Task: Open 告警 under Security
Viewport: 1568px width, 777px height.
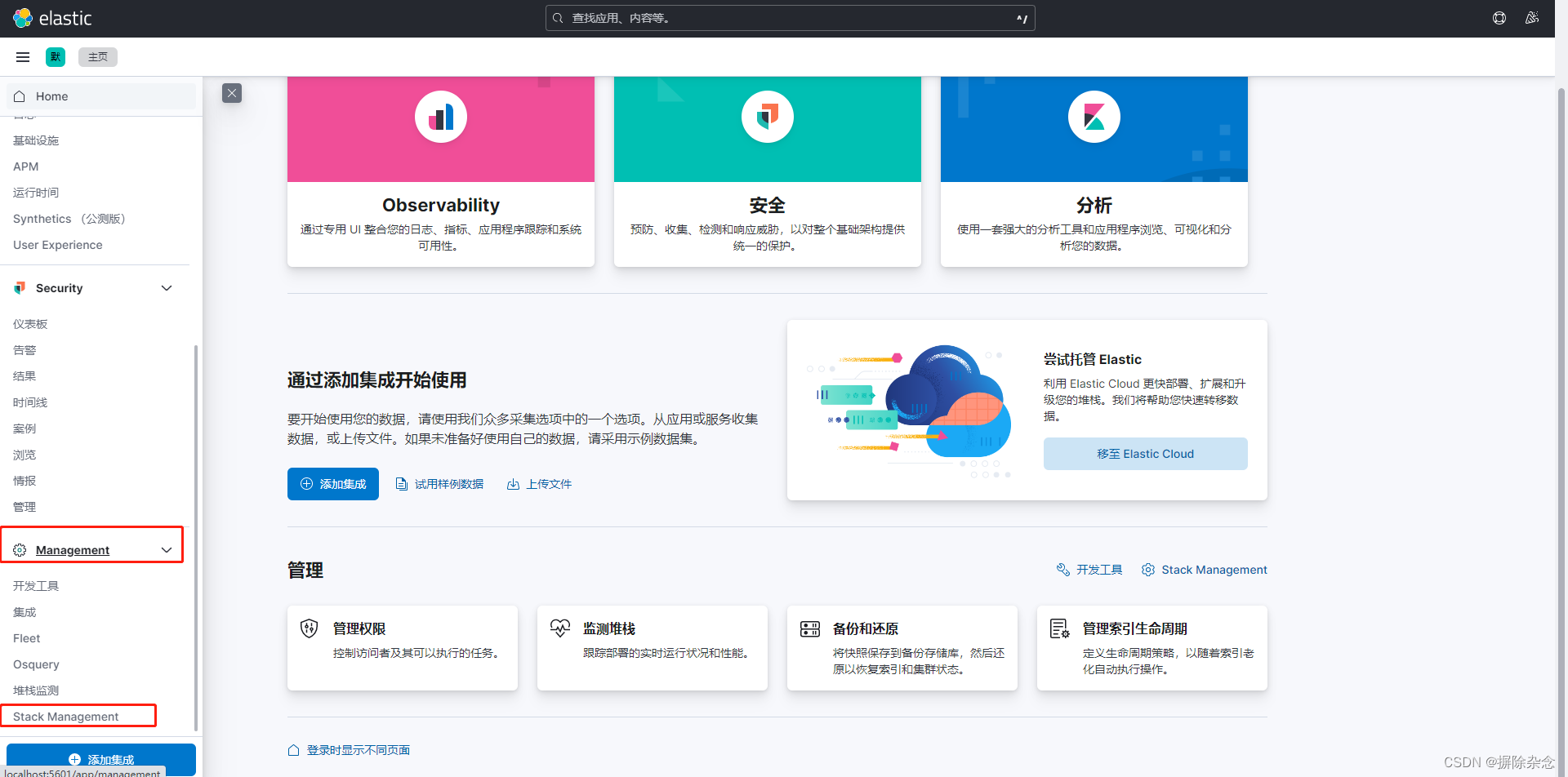Action: click(x=24, y=350)
